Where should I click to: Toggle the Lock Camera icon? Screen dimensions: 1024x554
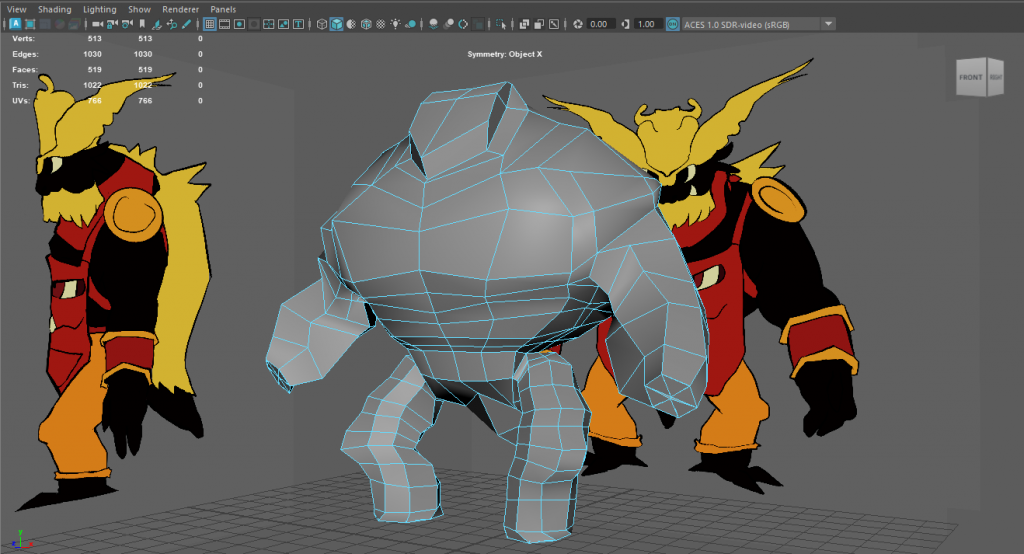click(x=112, y=24)
